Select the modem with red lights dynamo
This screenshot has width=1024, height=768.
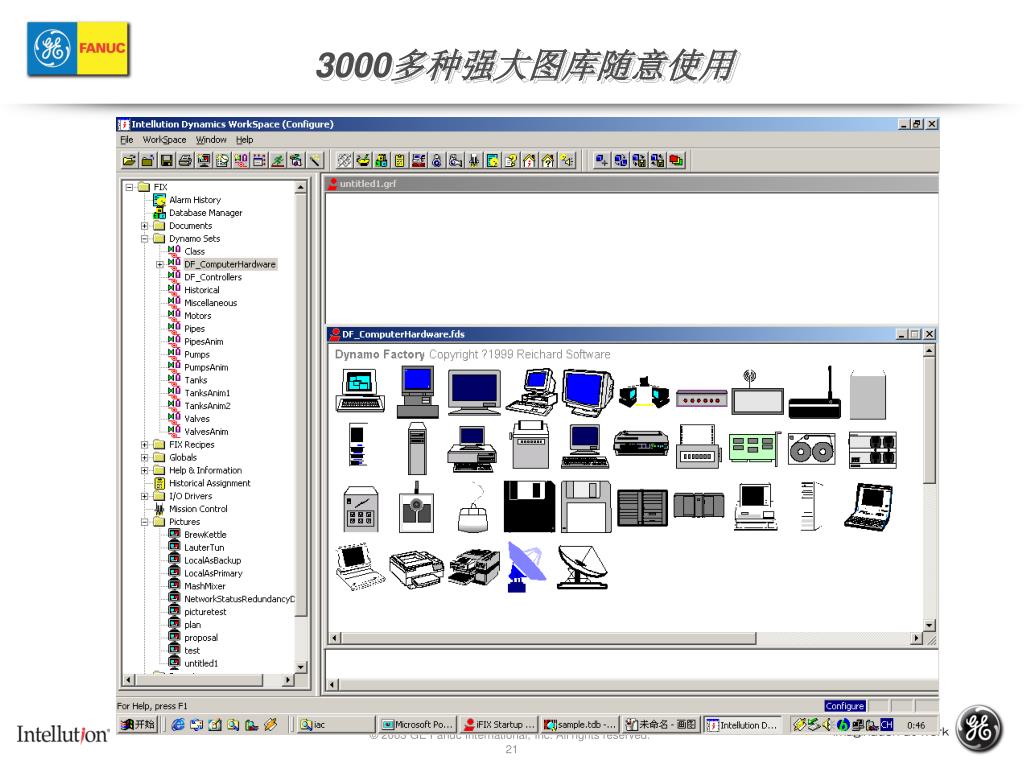click(x=701, y=398)
